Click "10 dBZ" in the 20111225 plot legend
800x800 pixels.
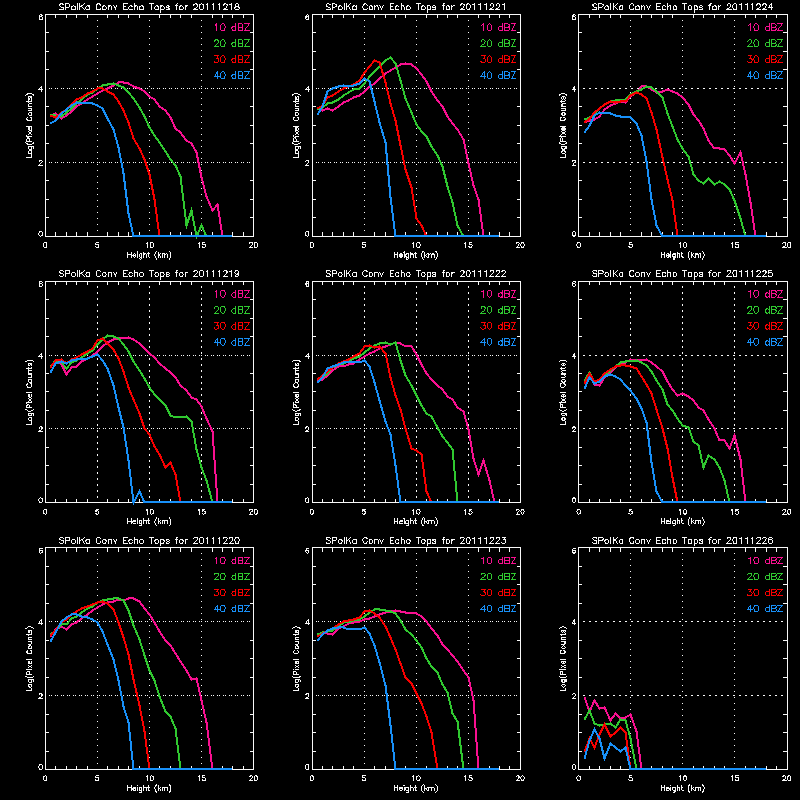(765, 294)
